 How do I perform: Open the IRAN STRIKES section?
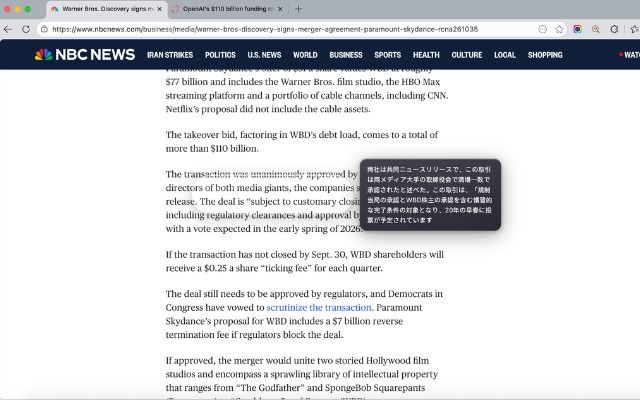pos(170,55)
